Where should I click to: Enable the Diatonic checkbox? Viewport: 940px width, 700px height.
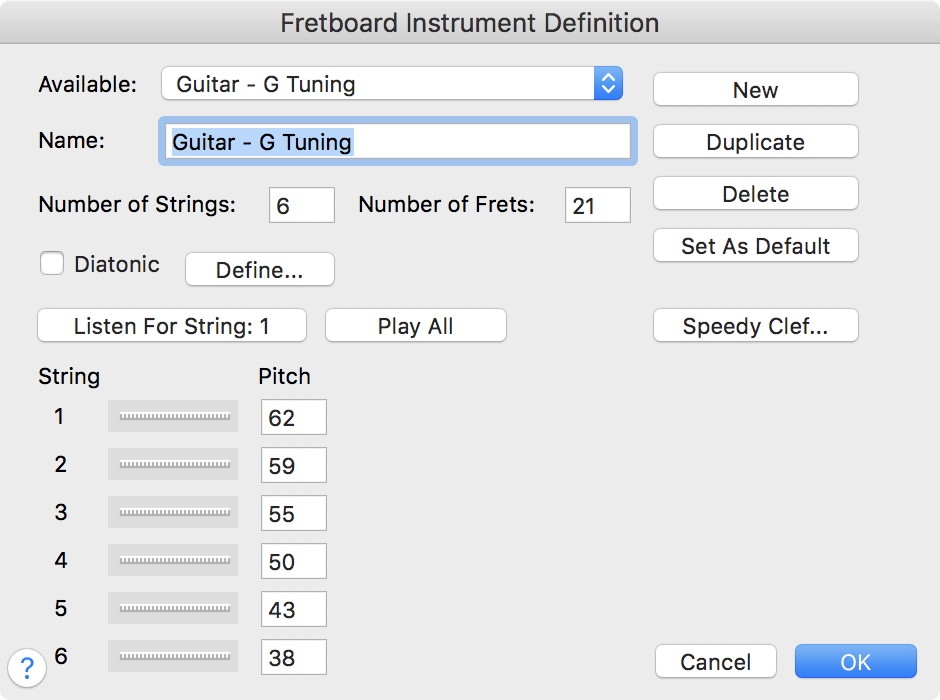(52, 264)
